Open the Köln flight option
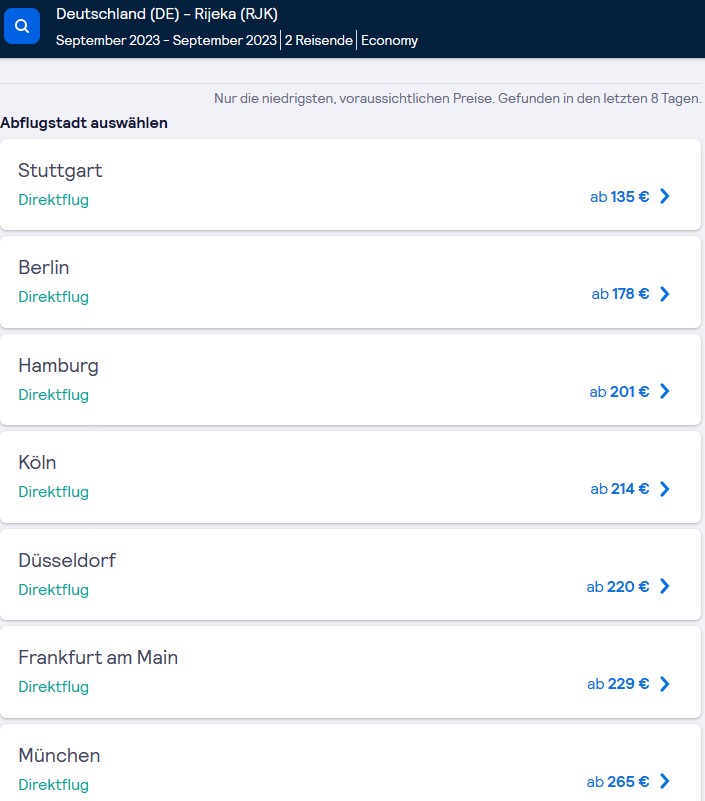705x801 pixels. pos(38,463)
